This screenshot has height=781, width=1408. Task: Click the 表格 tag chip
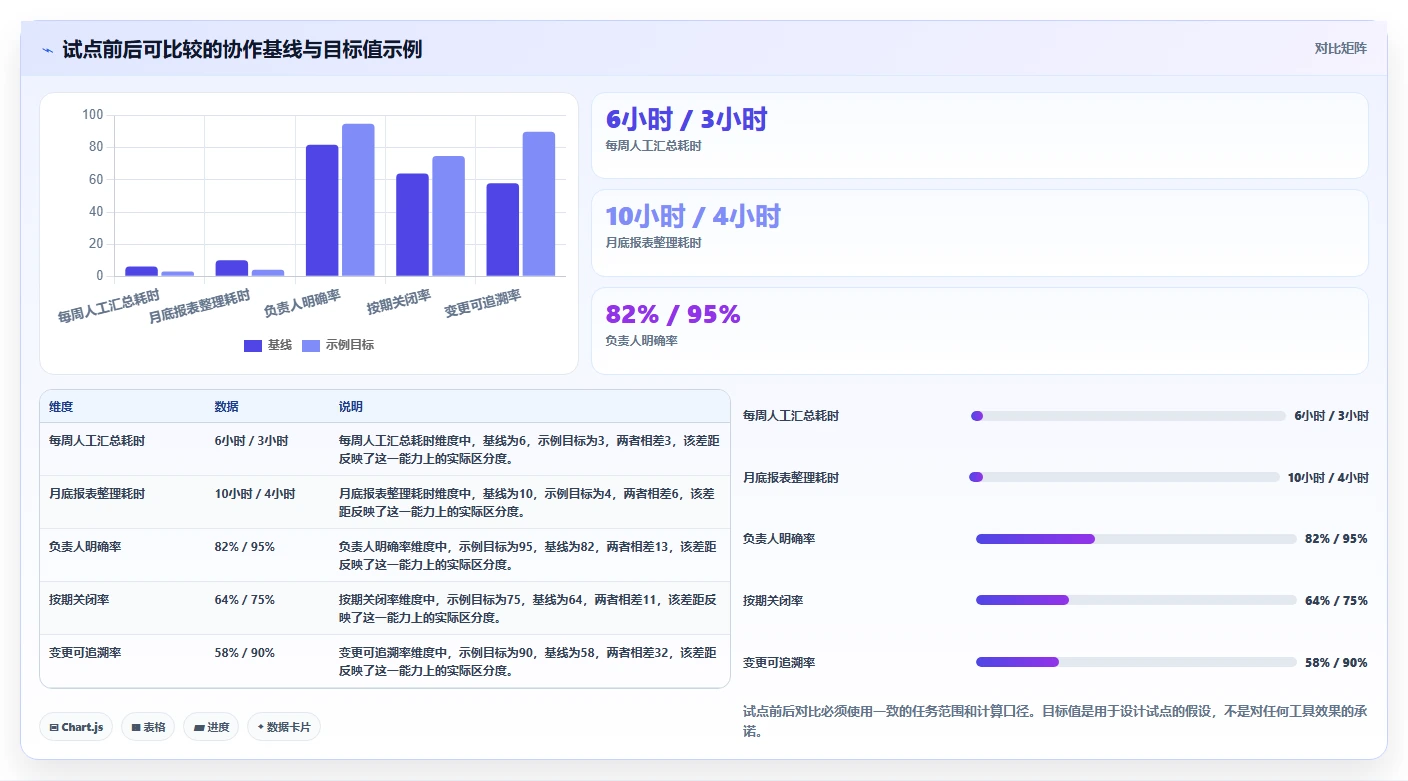pyautogui.click(x=148, y=727)
